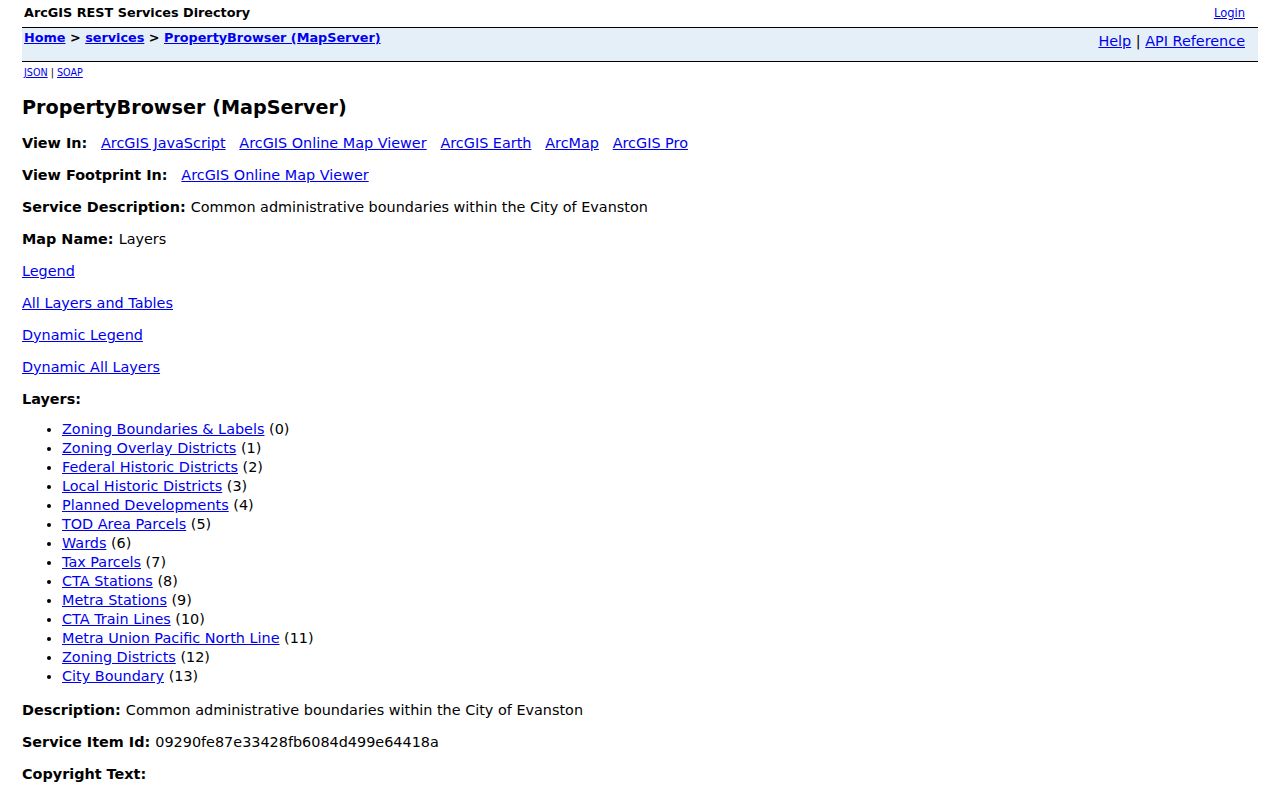The width and height of the screenshot is (1280, 800).
Task: Open the CTA Stations layer
Action: pyautogui.click(x=107, y=581)
